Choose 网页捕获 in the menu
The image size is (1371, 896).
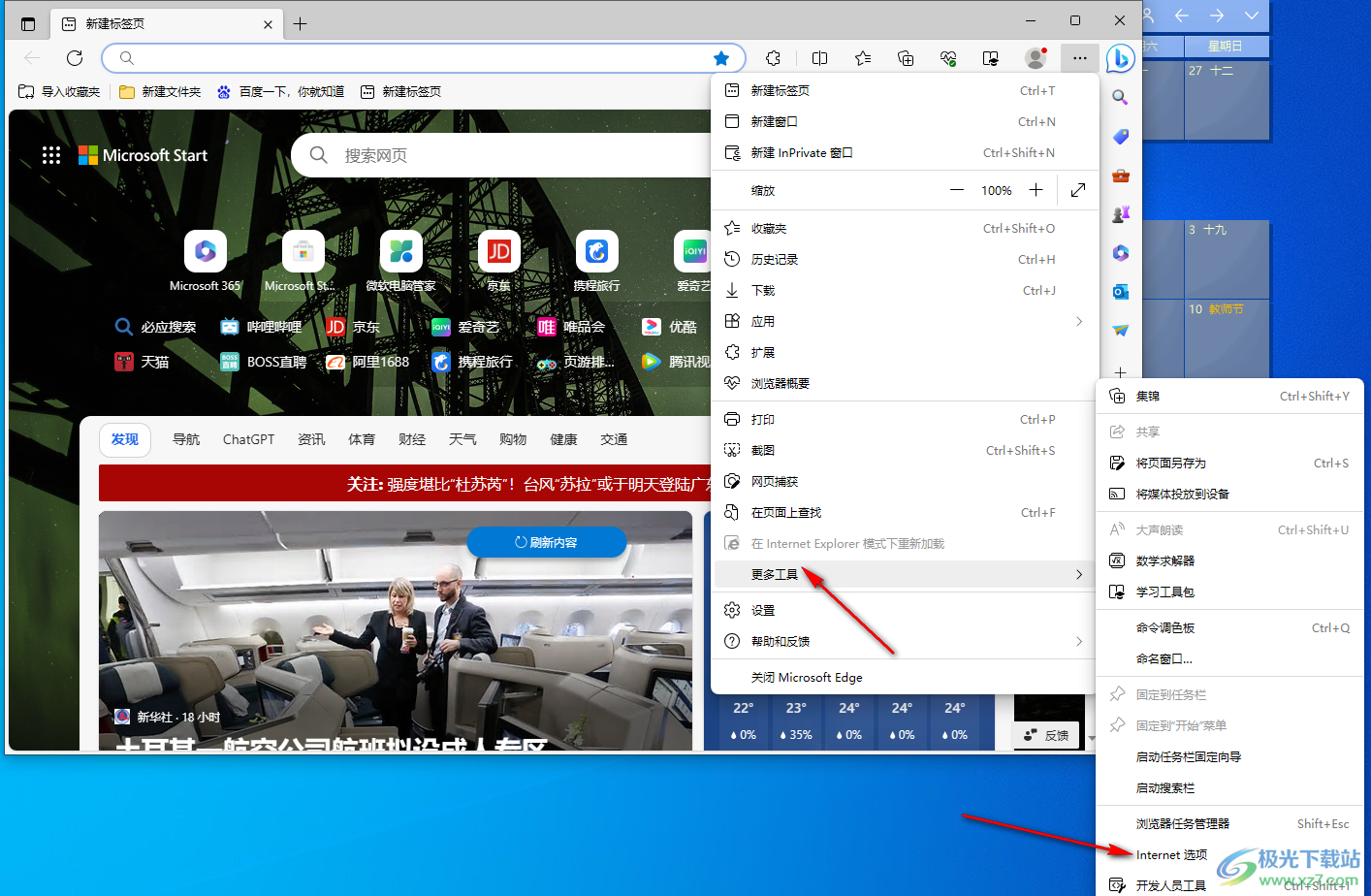(x=905, y=481)
